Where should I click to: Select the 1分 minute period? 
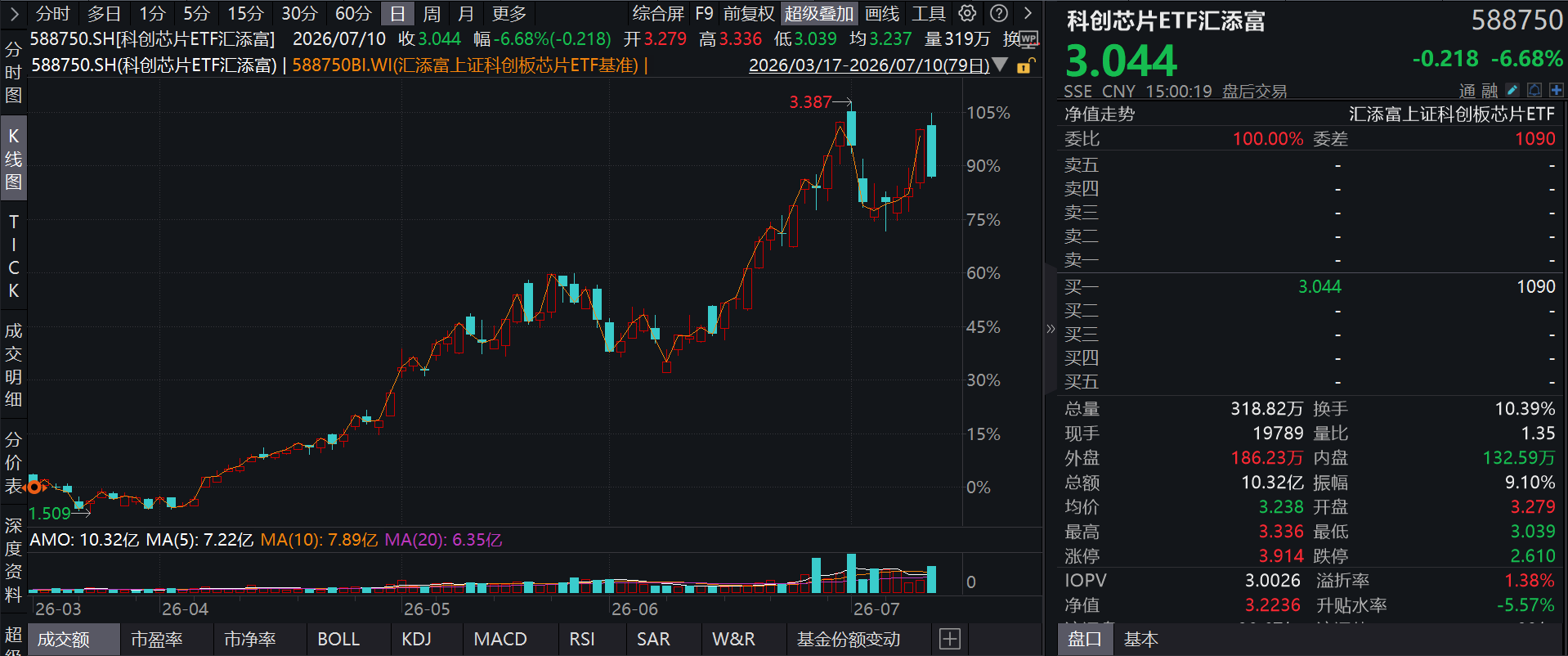point(152,13)
